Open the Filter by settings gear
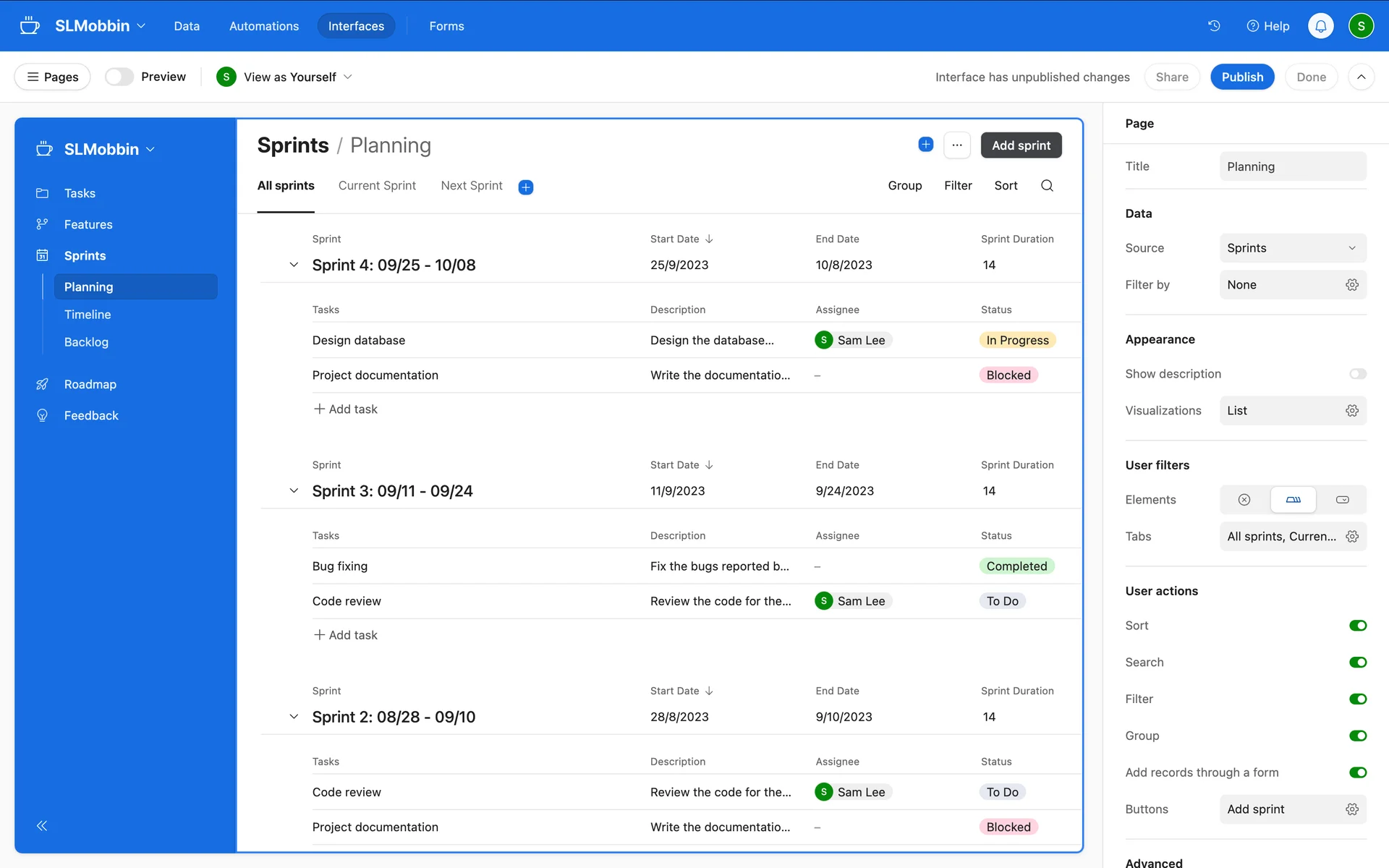Viewport: 1389px width, 868px height. 1351,285
